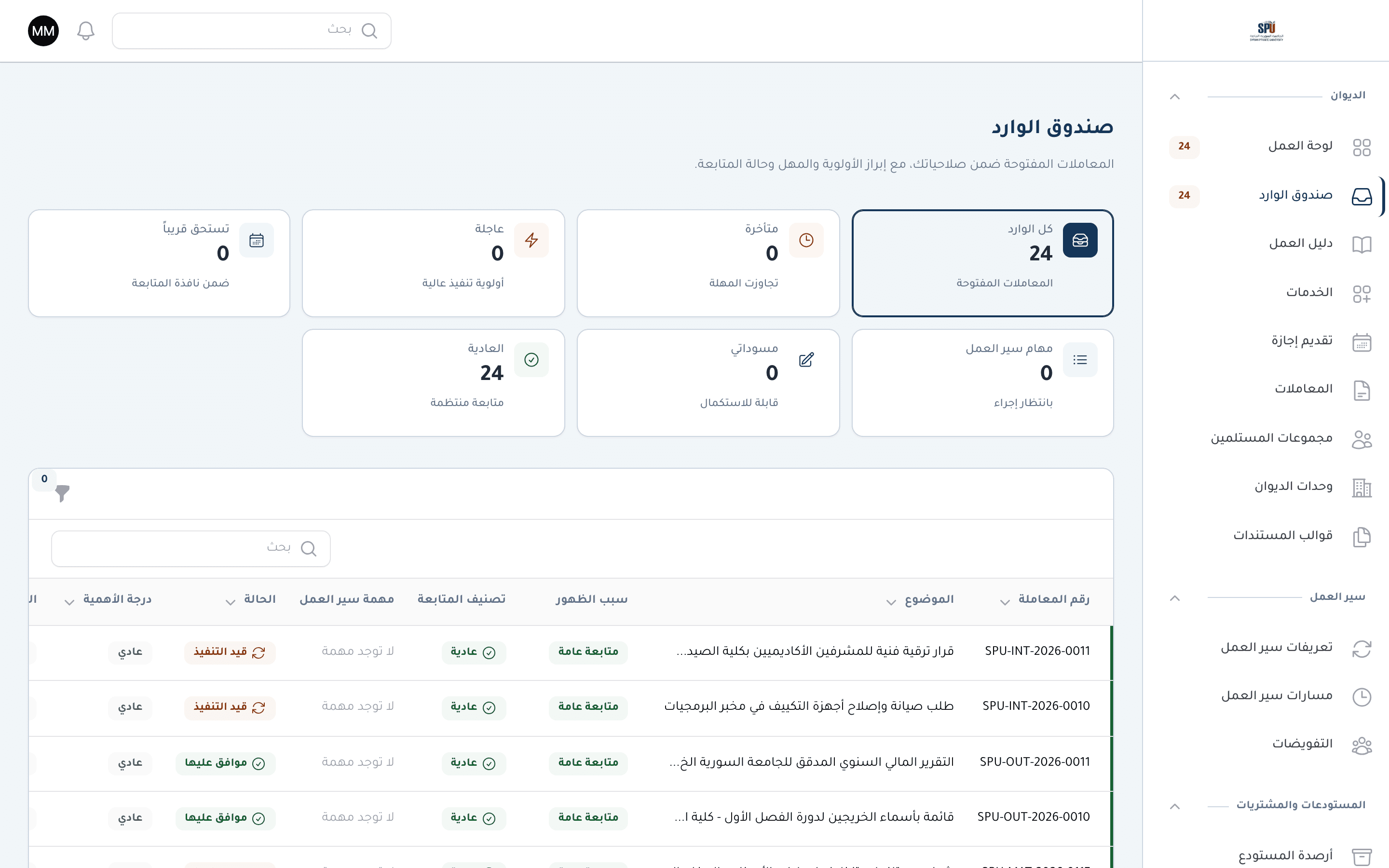Sort by رقم المعاملة column chevron

point(1005,602)
